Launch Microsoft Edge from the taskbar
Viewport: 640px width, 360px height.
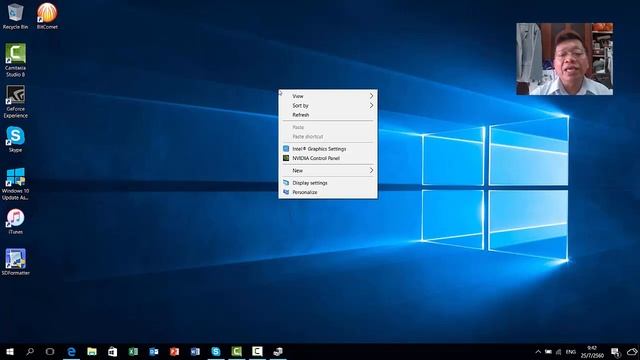(71, 351)
